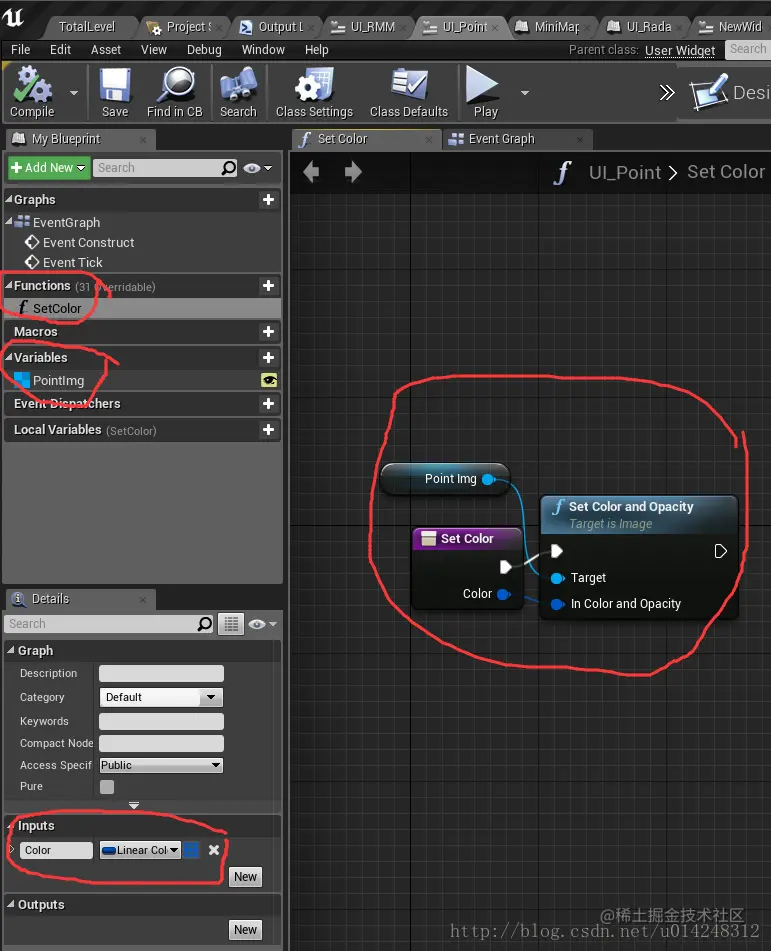Open Details view options eye dropdown
Screen dimensions: 771x951
(x=263, y=624)
